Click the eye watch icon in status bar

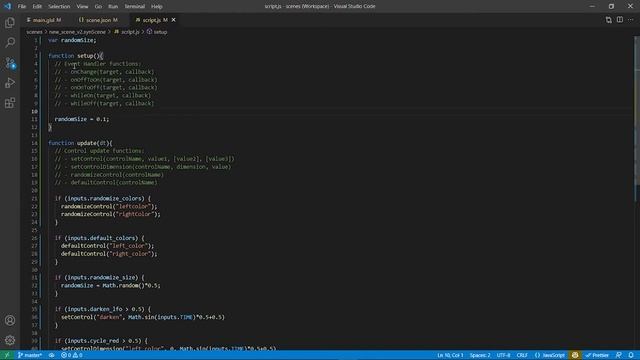click(x=51, y=355)
